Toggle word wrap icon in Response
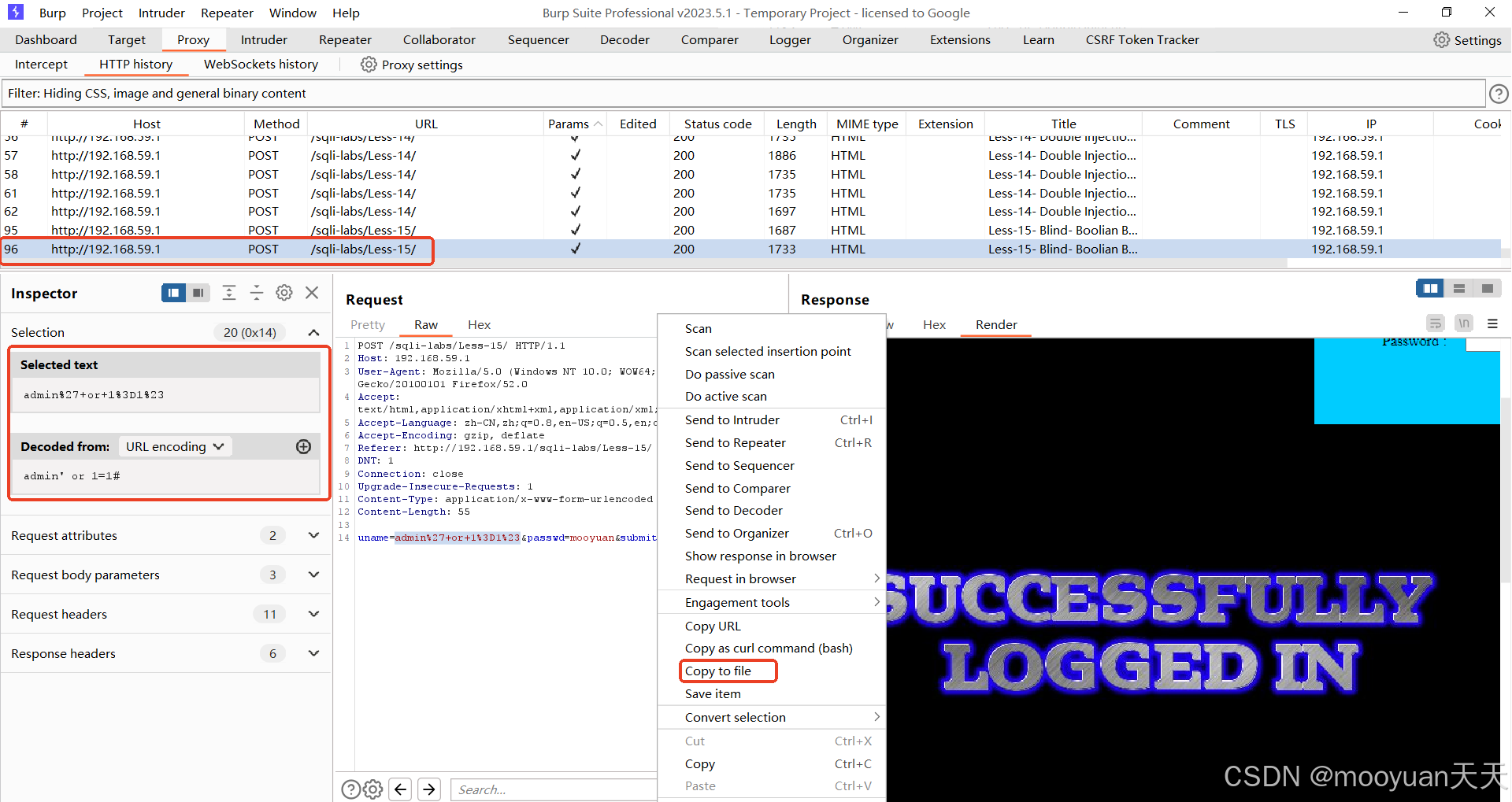1512x802 pixels. (1436, 323)
